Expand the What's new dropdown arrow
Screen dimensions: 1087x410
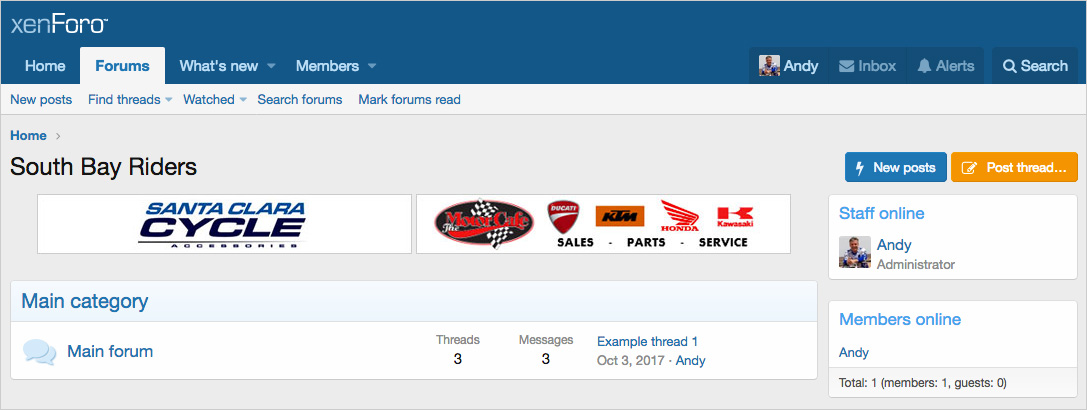pyautogui.click(x=271, y=66)
